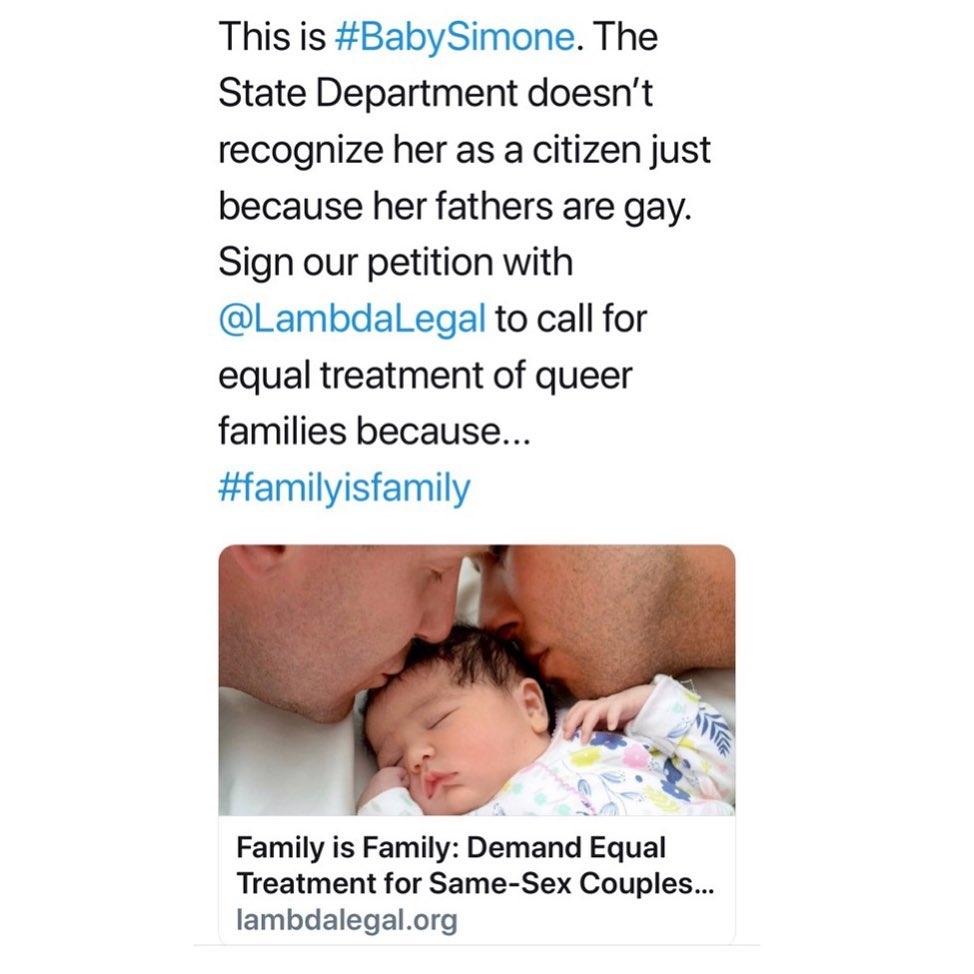
Task: Click the "State Department doesn't" text line
Action: tap(435, 97)
